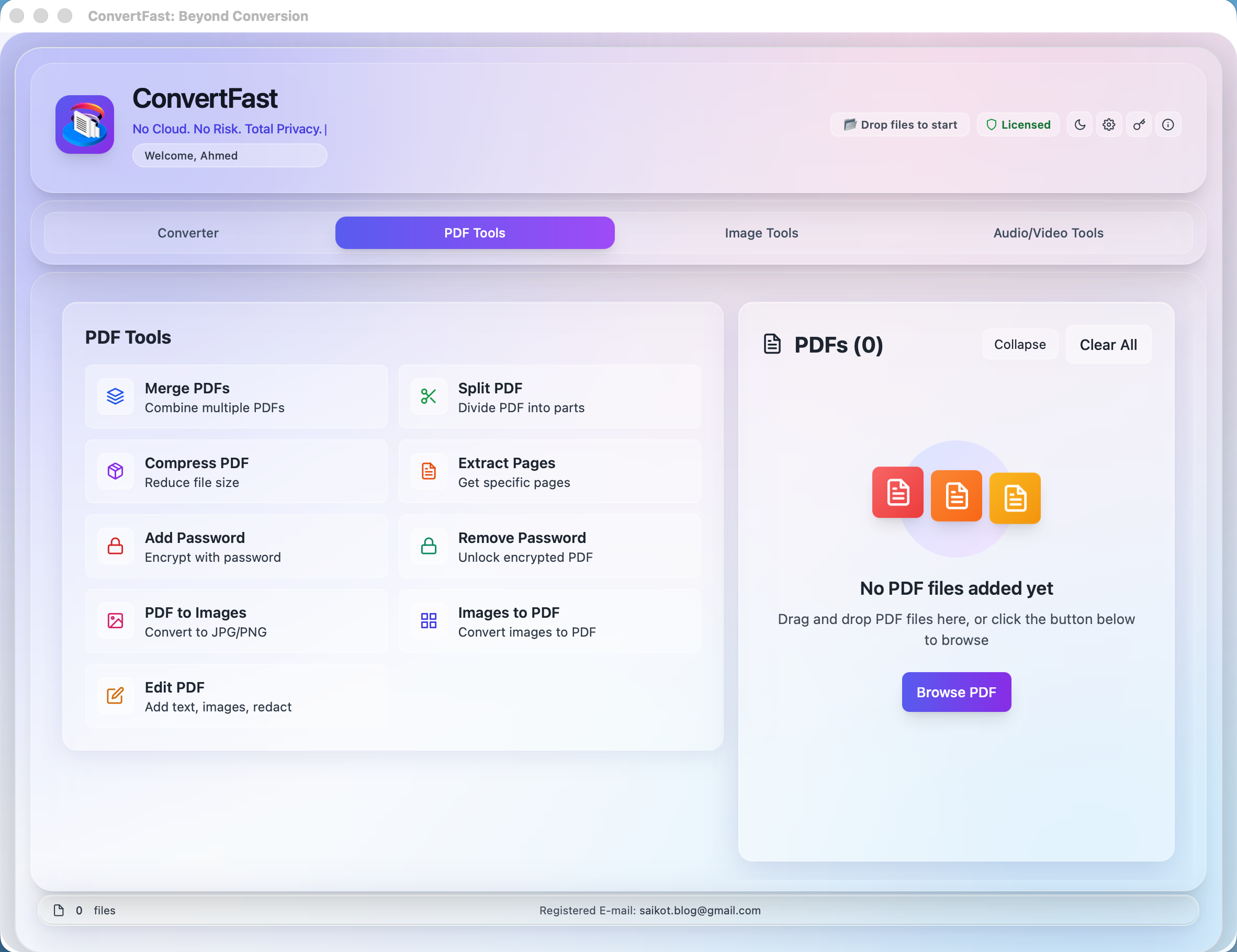View app info via the info icon
Viewport: 1237px width, 952px height.
(x=1168, y=124)
